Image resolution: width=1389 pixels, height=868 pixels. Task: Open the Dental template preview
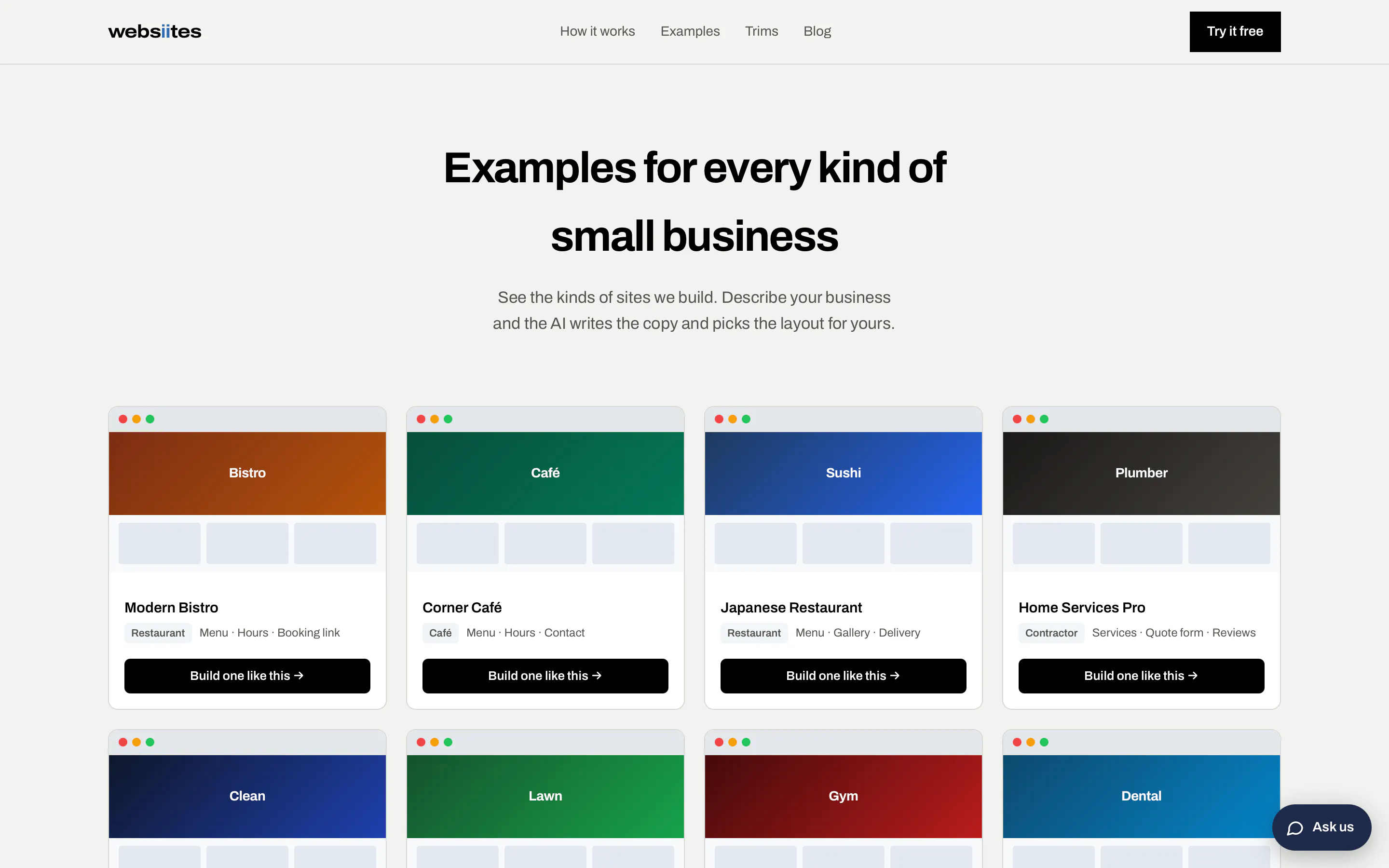click(1141, 796)
